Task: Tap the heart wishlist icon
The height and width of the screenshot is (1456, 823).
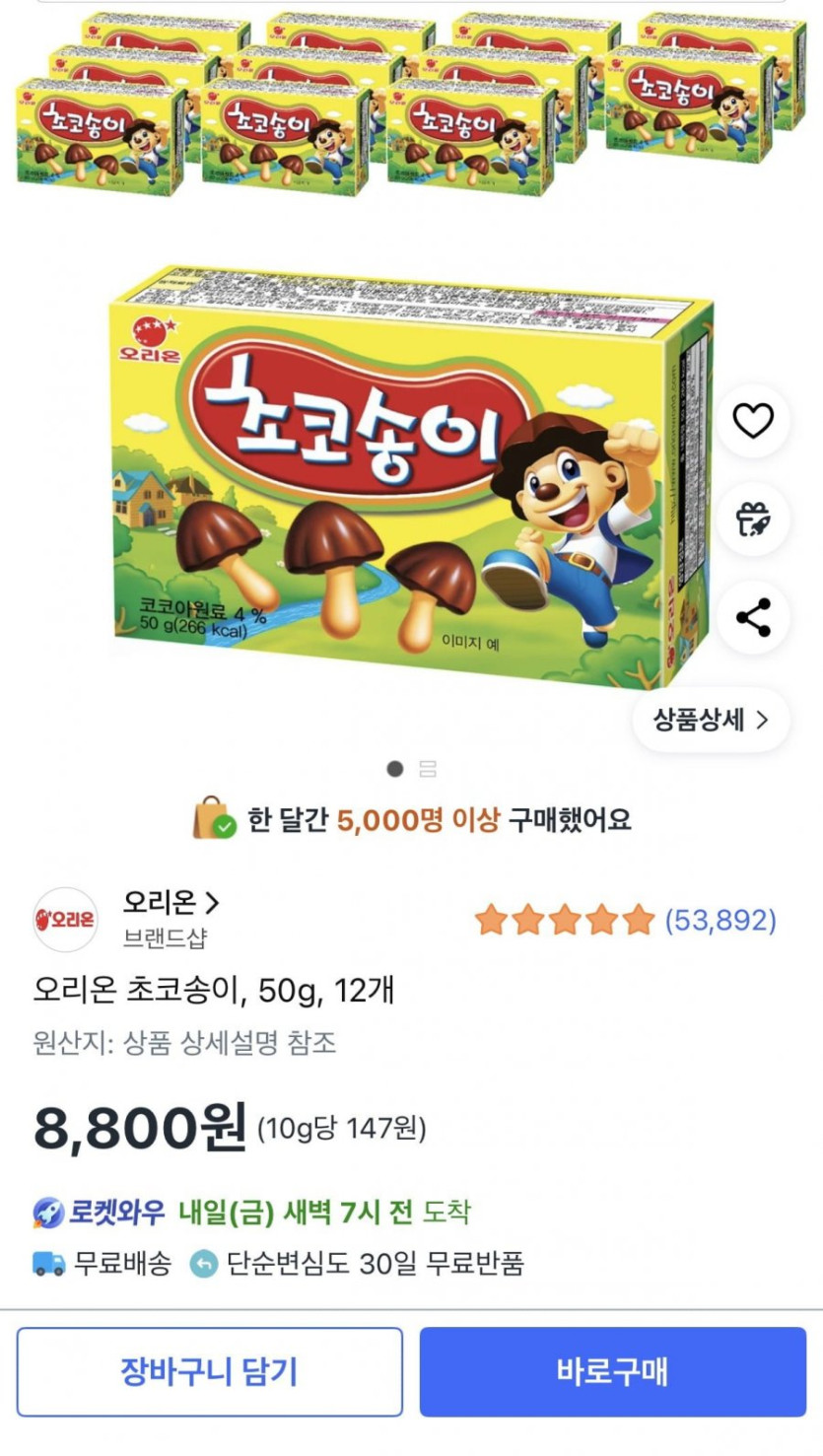Action: [753, 421]
